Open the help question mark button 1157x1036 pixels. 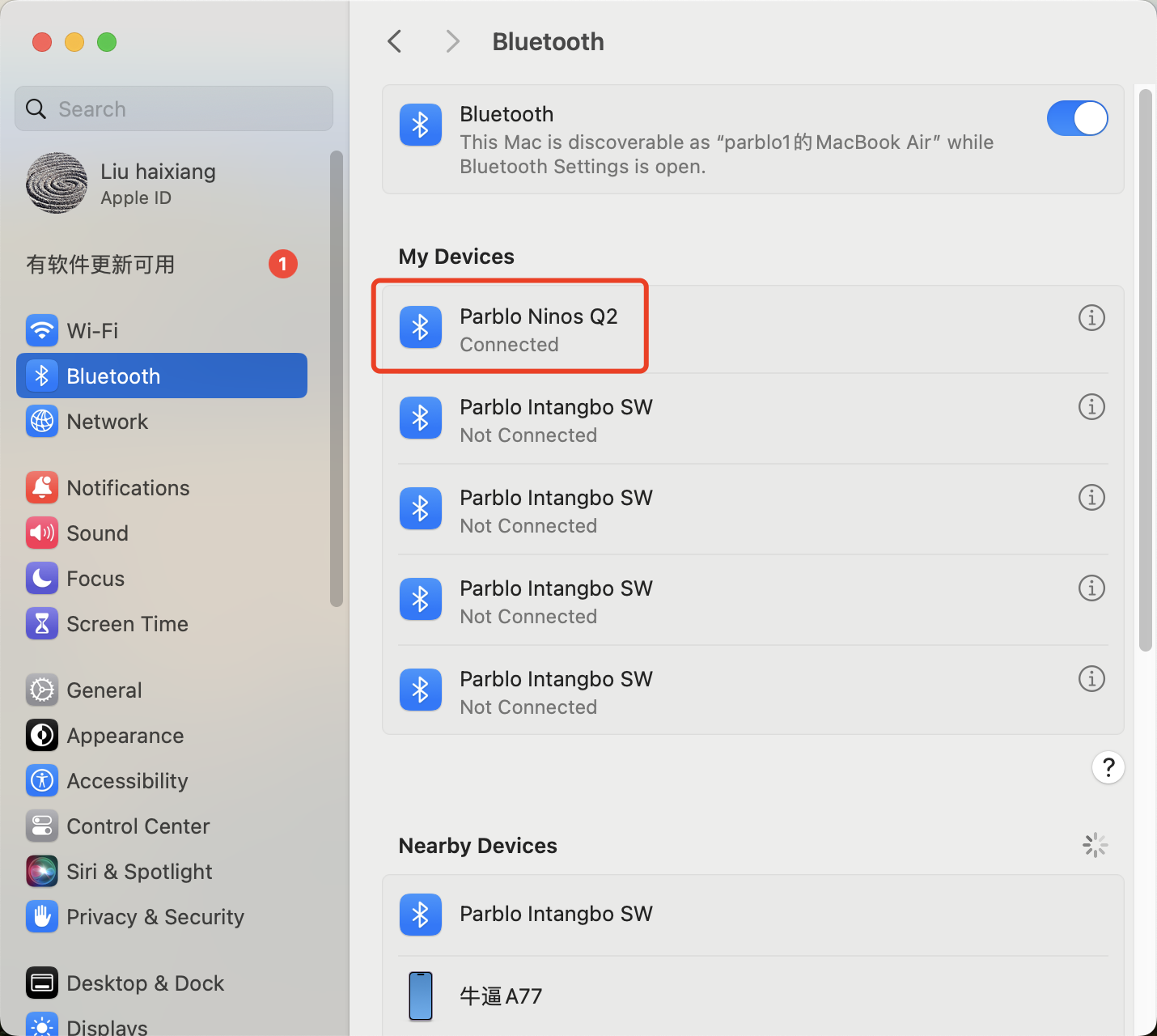click(1108, 767)
